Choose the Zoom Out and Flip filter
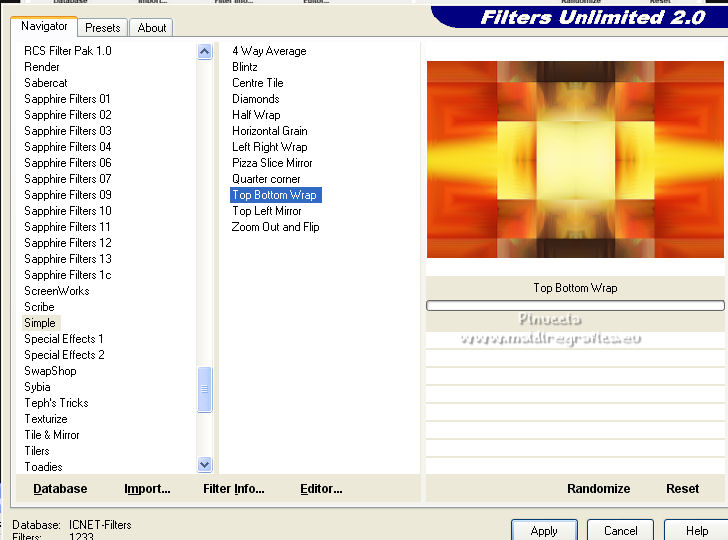 click(x=275, y=227)
